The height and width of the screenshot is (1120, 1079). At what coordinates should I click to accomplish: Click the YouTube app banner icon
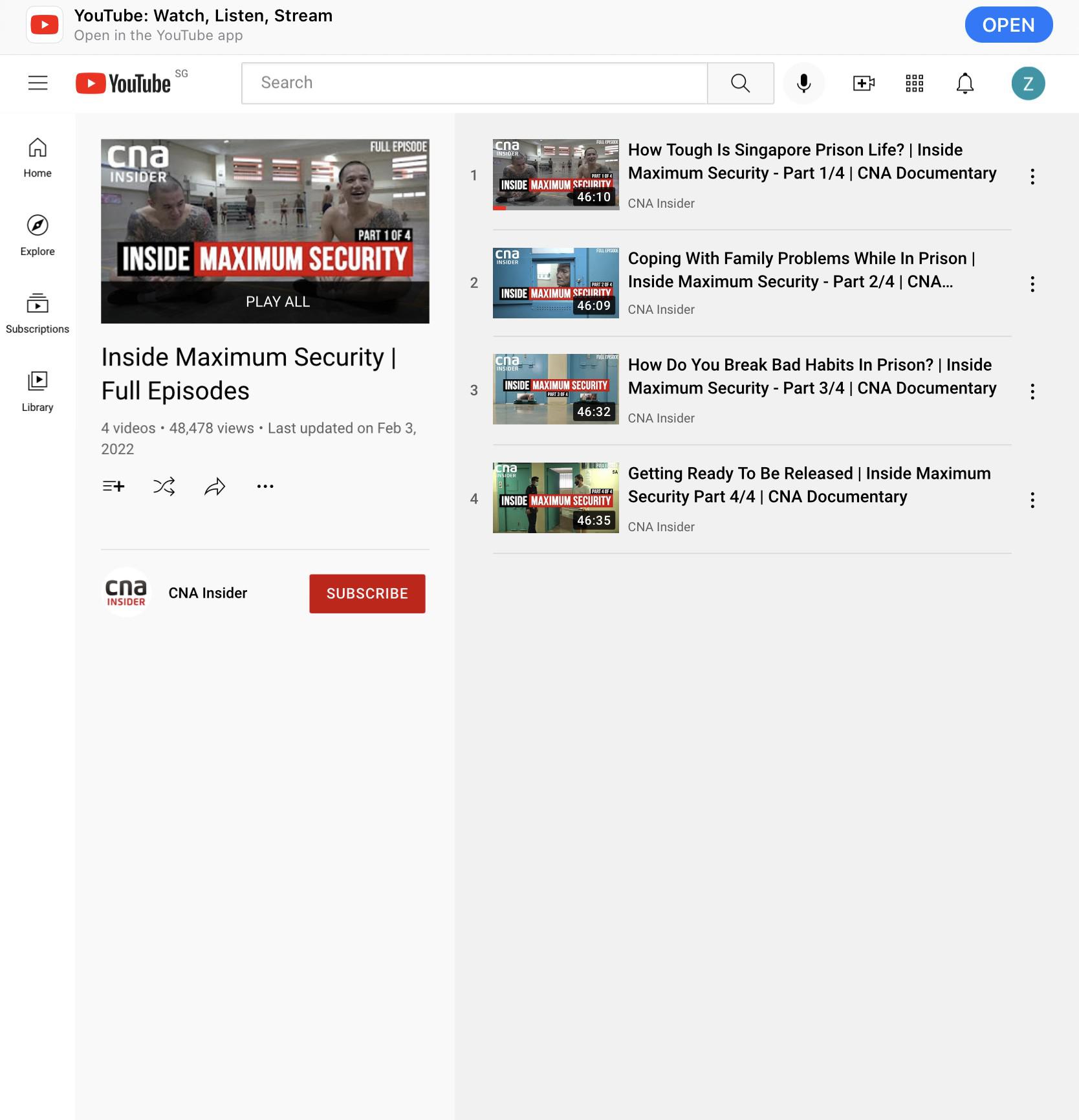pyautogui.click(x=45, y=25)
